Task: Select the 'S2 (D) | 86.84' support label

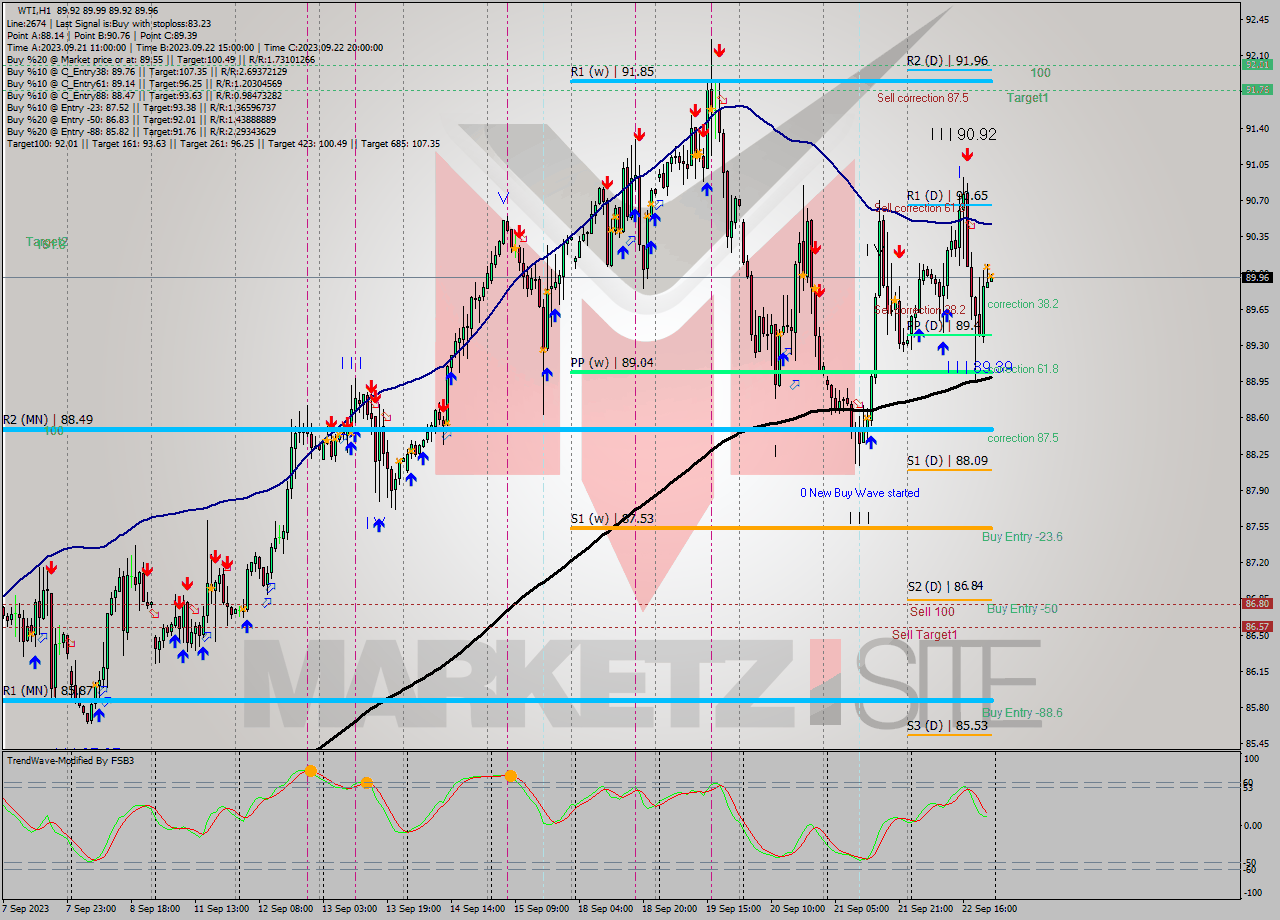Action: click(x=947, y=586)
